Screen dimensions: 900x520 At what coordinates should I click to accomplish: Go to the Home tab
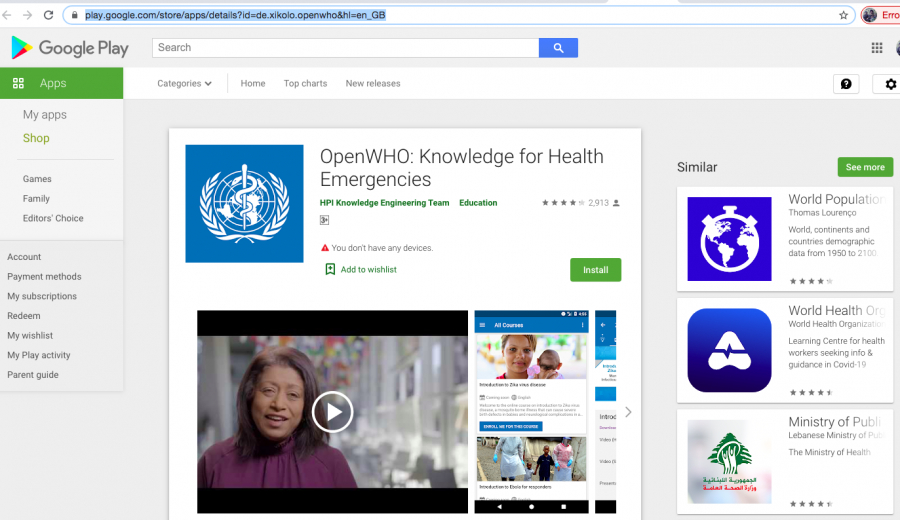tap(253, 83)
